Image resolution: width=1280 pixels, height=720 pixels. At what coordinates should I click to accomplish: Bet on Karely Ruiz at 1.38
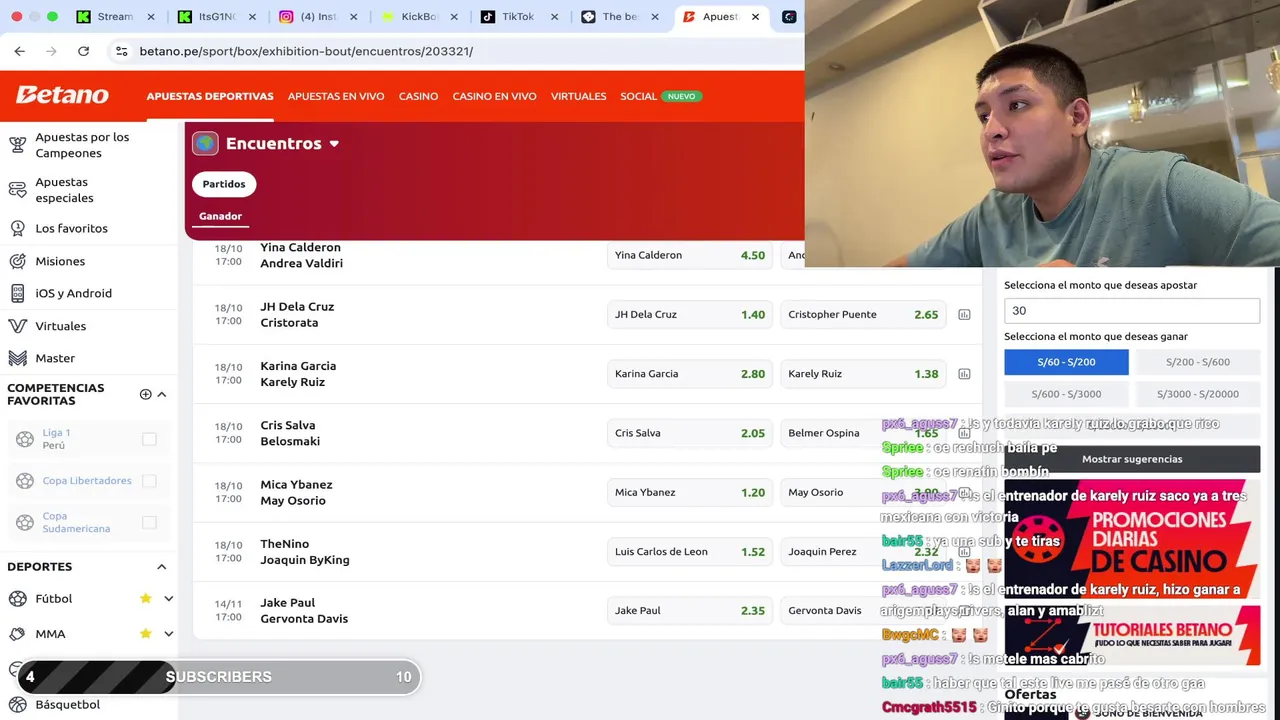tap(863, 374)
